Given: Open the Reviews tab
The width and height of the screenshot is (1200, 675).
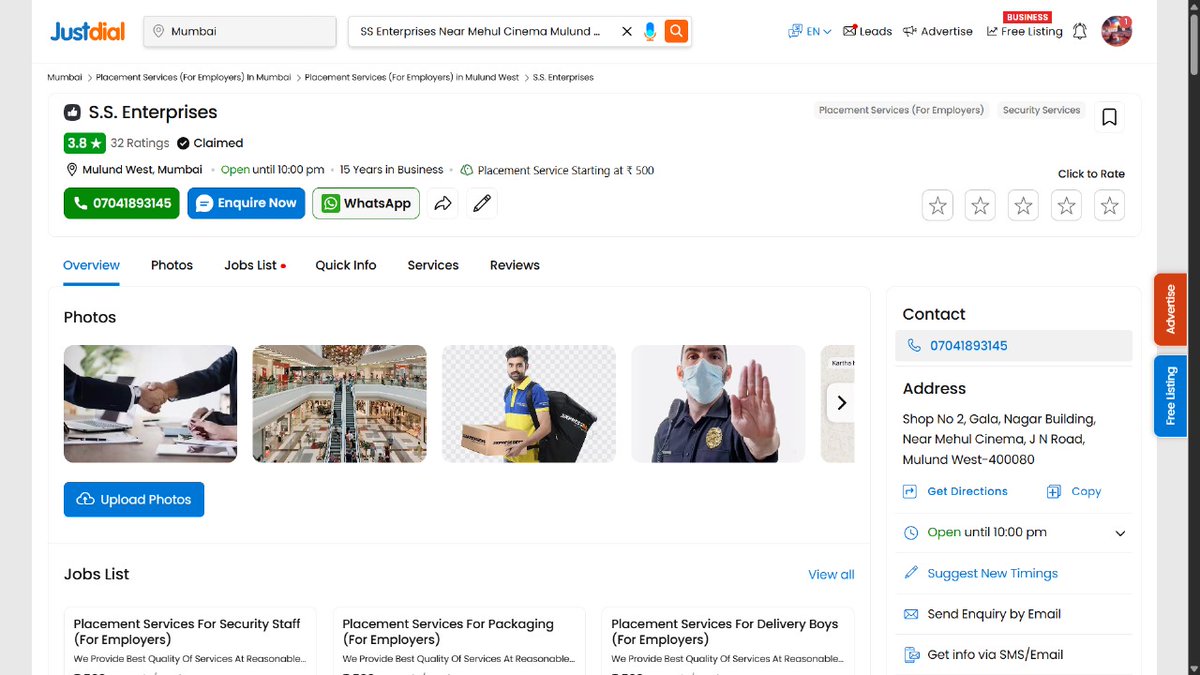Looking at the screenshot, I should click(x=515, y=265).
